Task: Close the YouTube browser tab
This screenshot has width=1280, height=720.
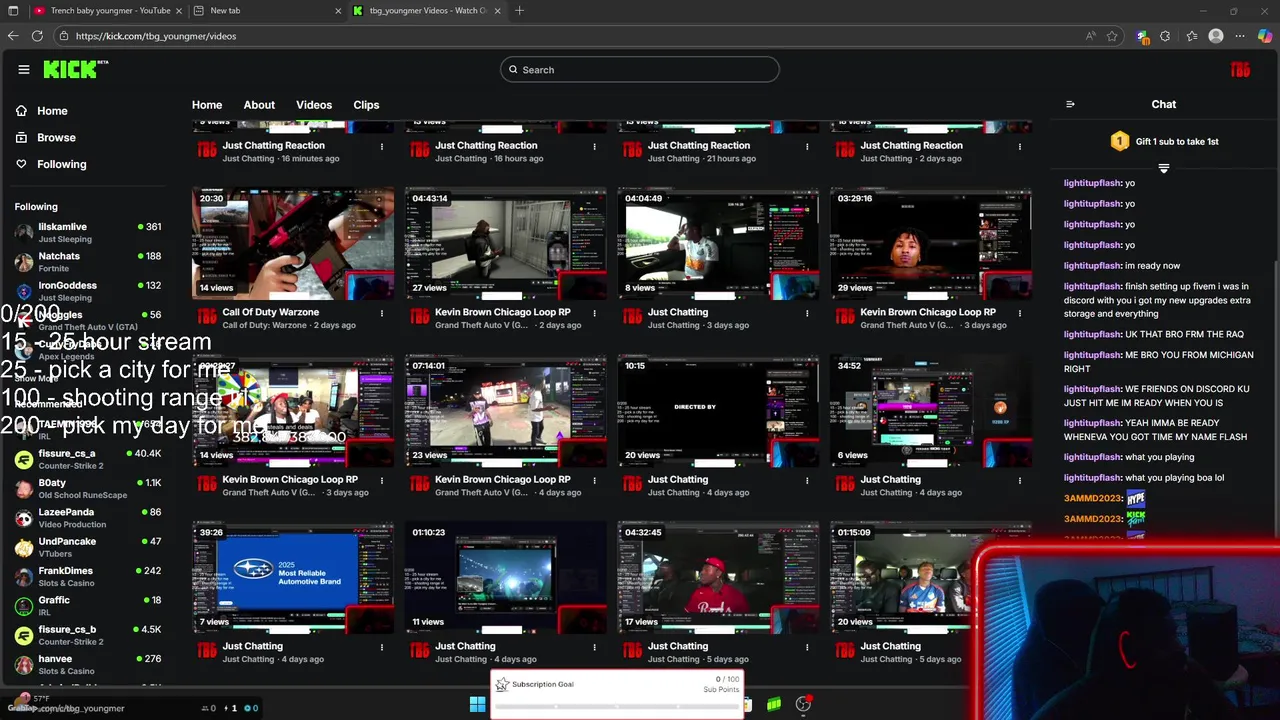Action: tap(179, 10)
